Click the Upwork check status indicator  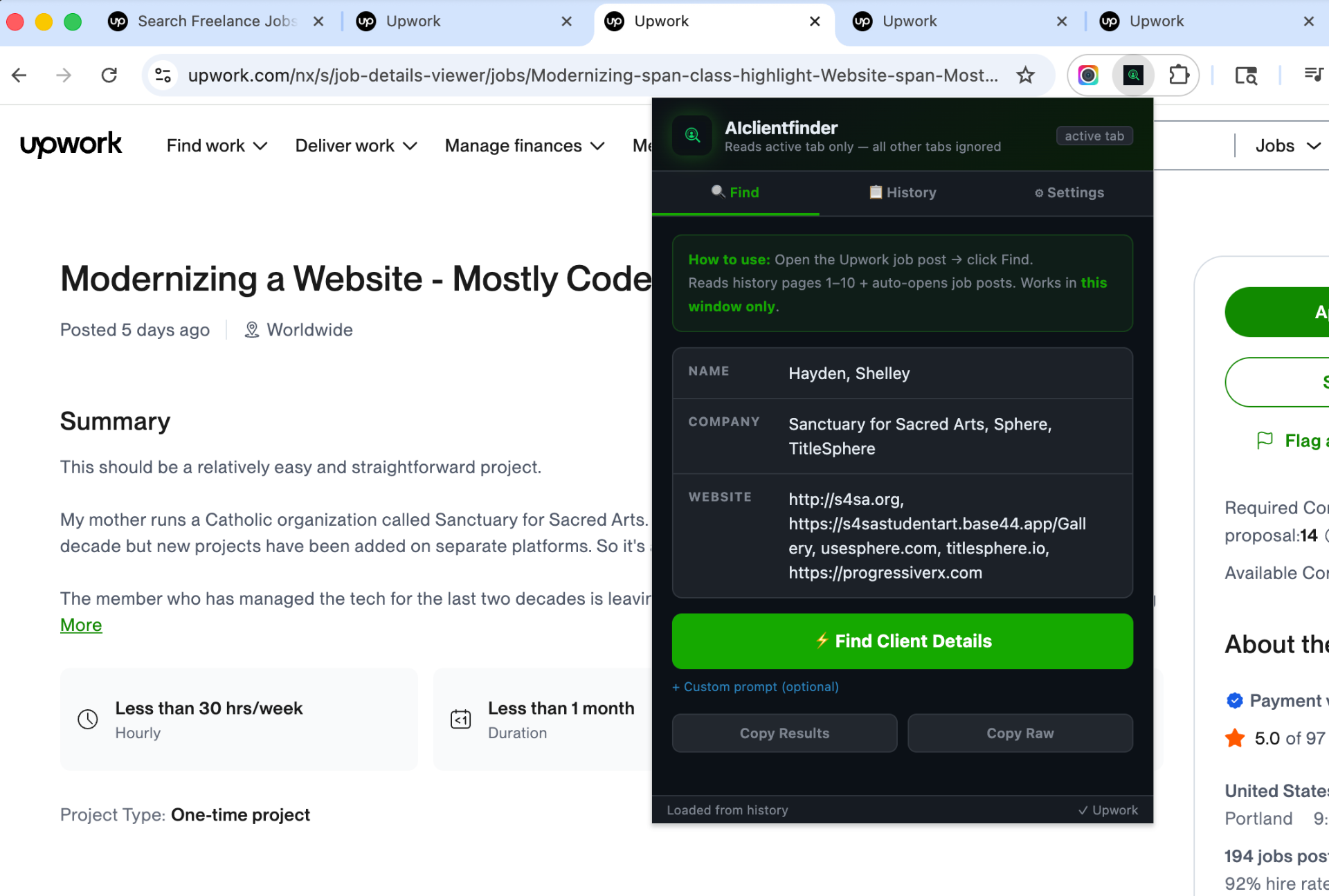pyautogui.click(x=1107, y=810)
